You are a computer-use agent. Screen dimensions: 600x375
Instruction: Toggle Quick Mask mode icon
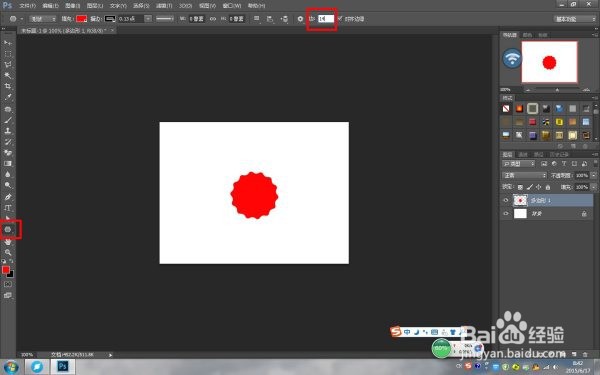pyautogui.click(x=8, y=284)
